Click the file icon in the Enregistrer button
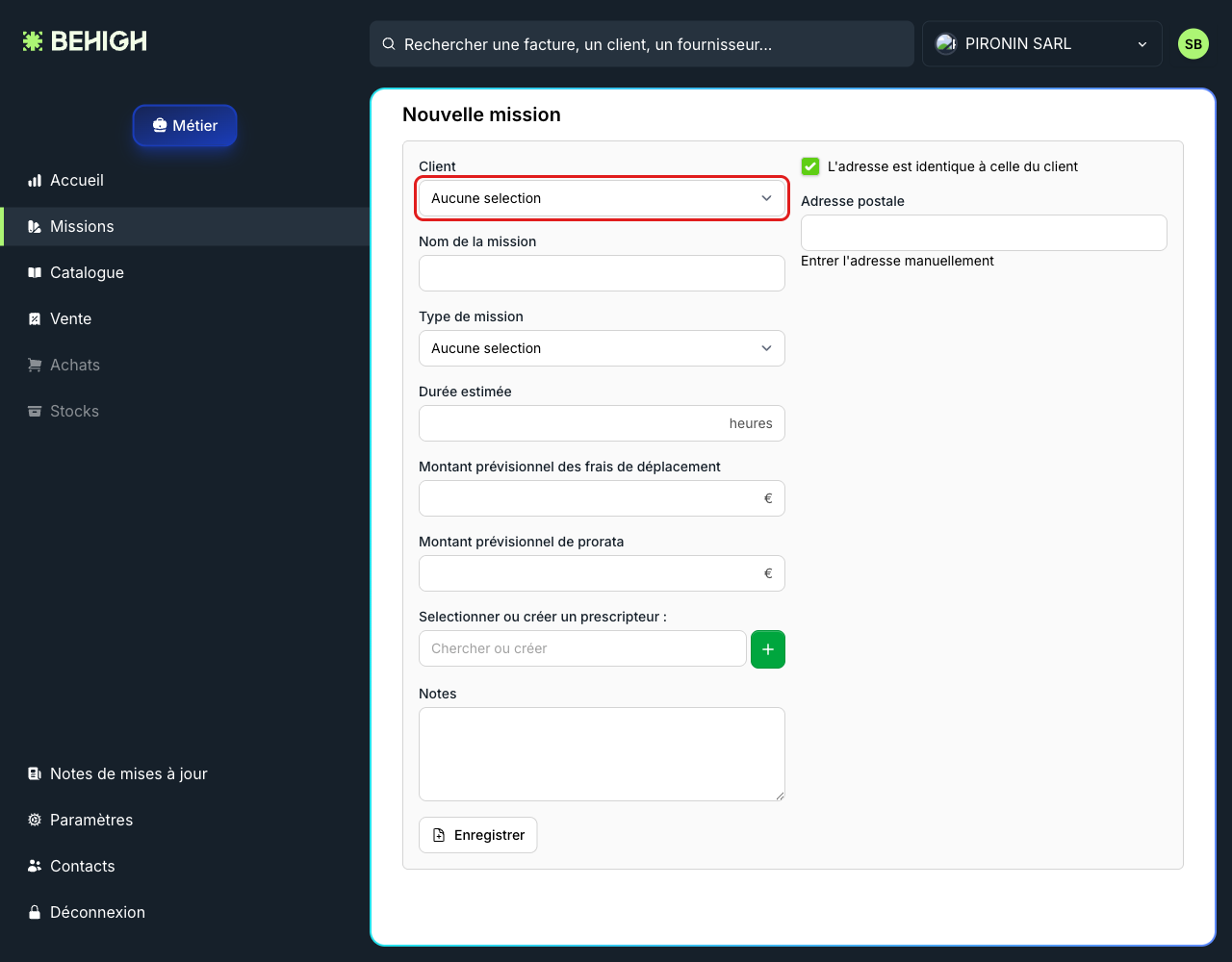This screenshot has width=1232, height=962. pyautogui.click(x=439, y=836)
